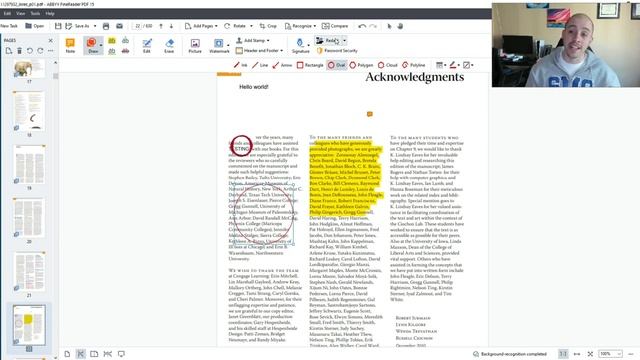Click the New Task button
The width and height of the screenshot is (640, 360).
9,26
